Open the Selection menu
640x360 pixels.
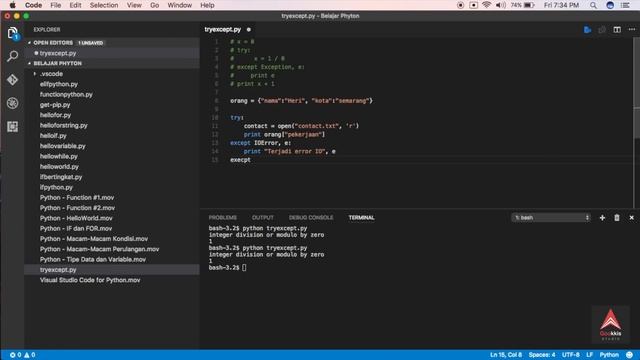point(104,5)
